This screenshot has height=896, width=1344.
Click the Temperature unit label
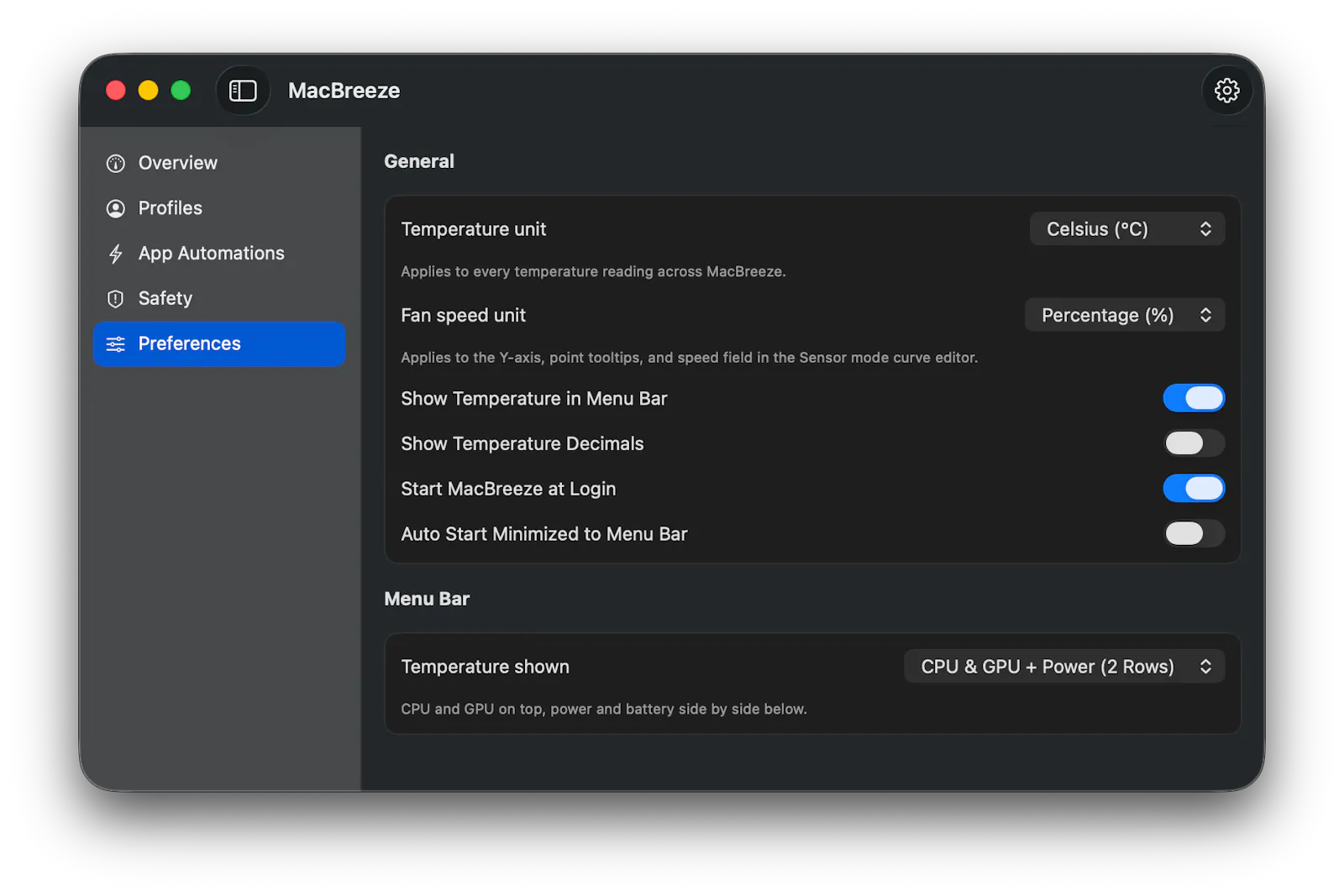(x=474, y=229)
